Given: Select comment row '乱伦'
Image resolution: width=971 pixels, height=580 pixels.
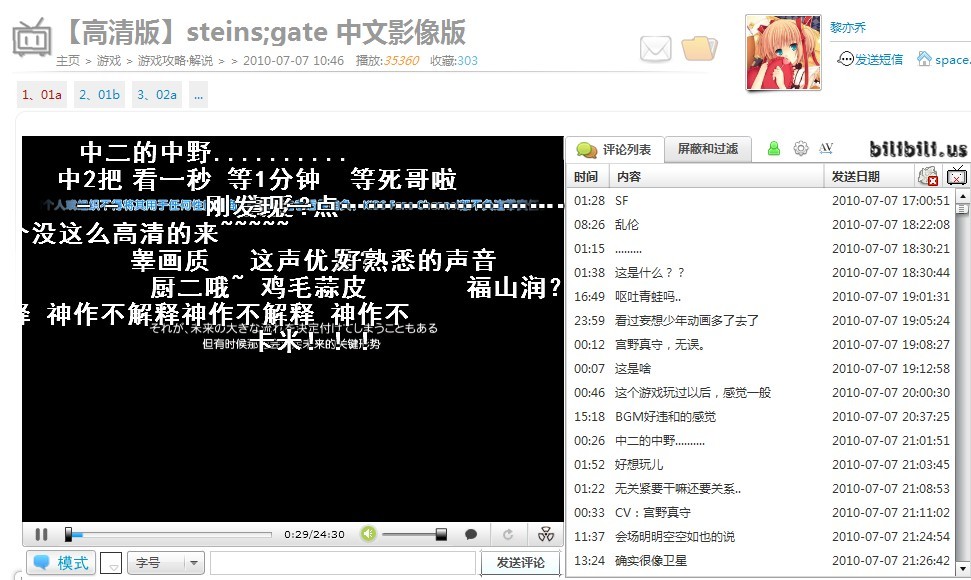Looking at the screenshot, I should [761, 225].
